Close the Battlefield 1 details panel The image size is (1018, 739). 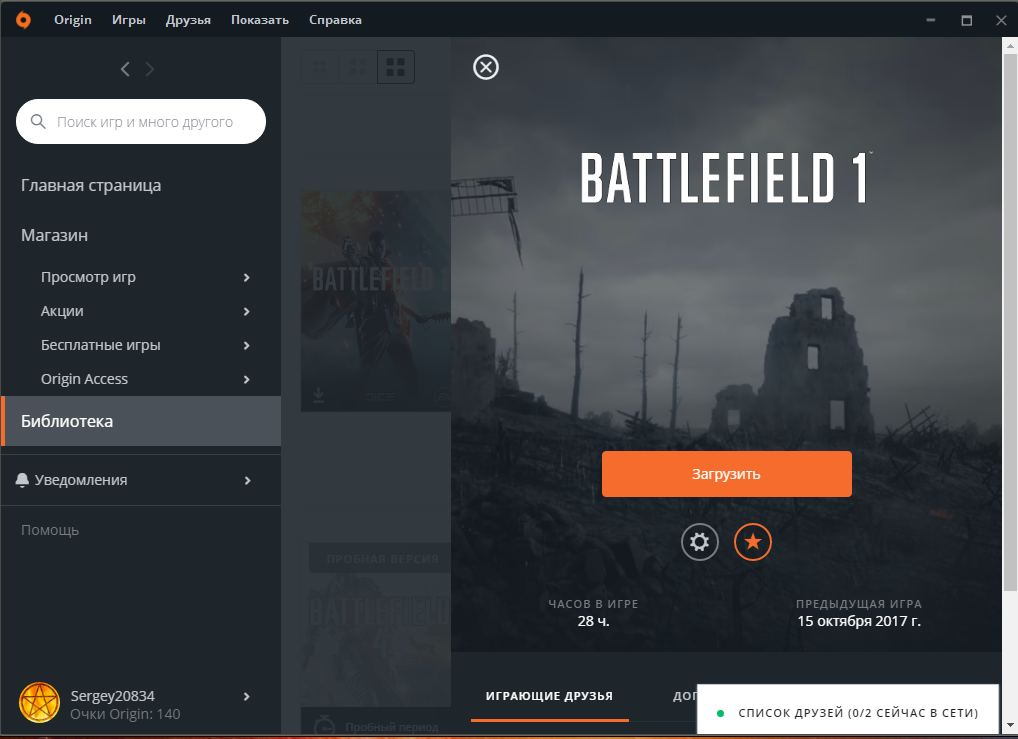click(486, 67)
